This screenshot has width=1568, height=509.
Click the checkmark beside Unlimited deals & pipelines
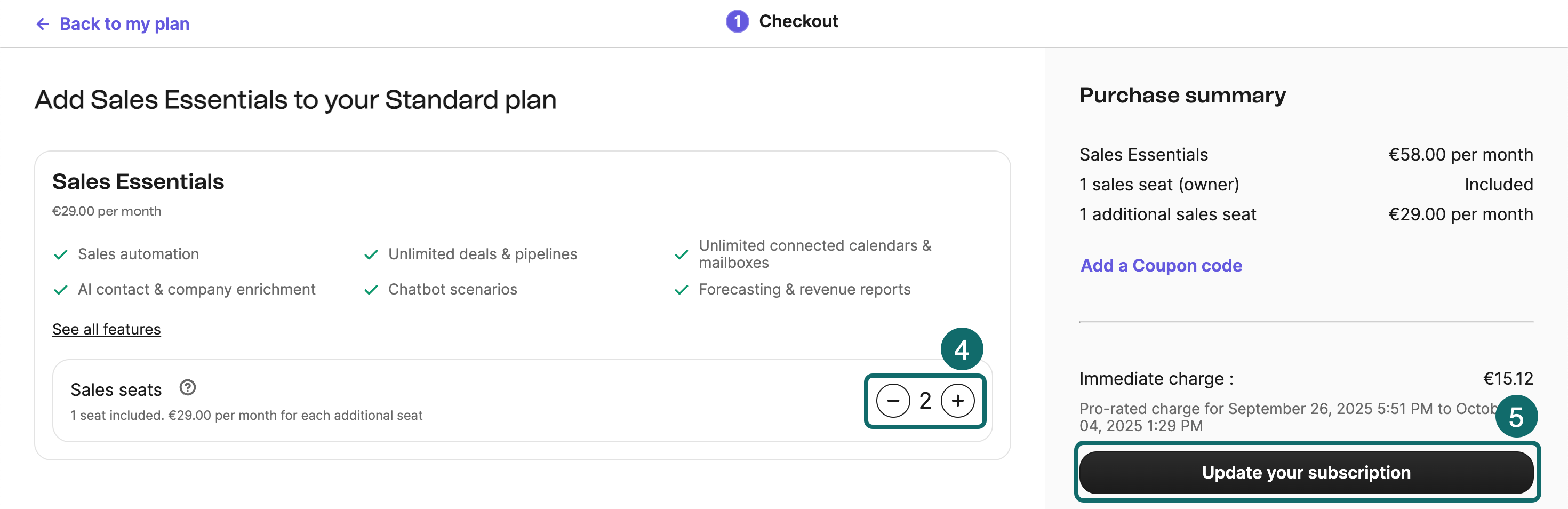[x=371, y=254]
